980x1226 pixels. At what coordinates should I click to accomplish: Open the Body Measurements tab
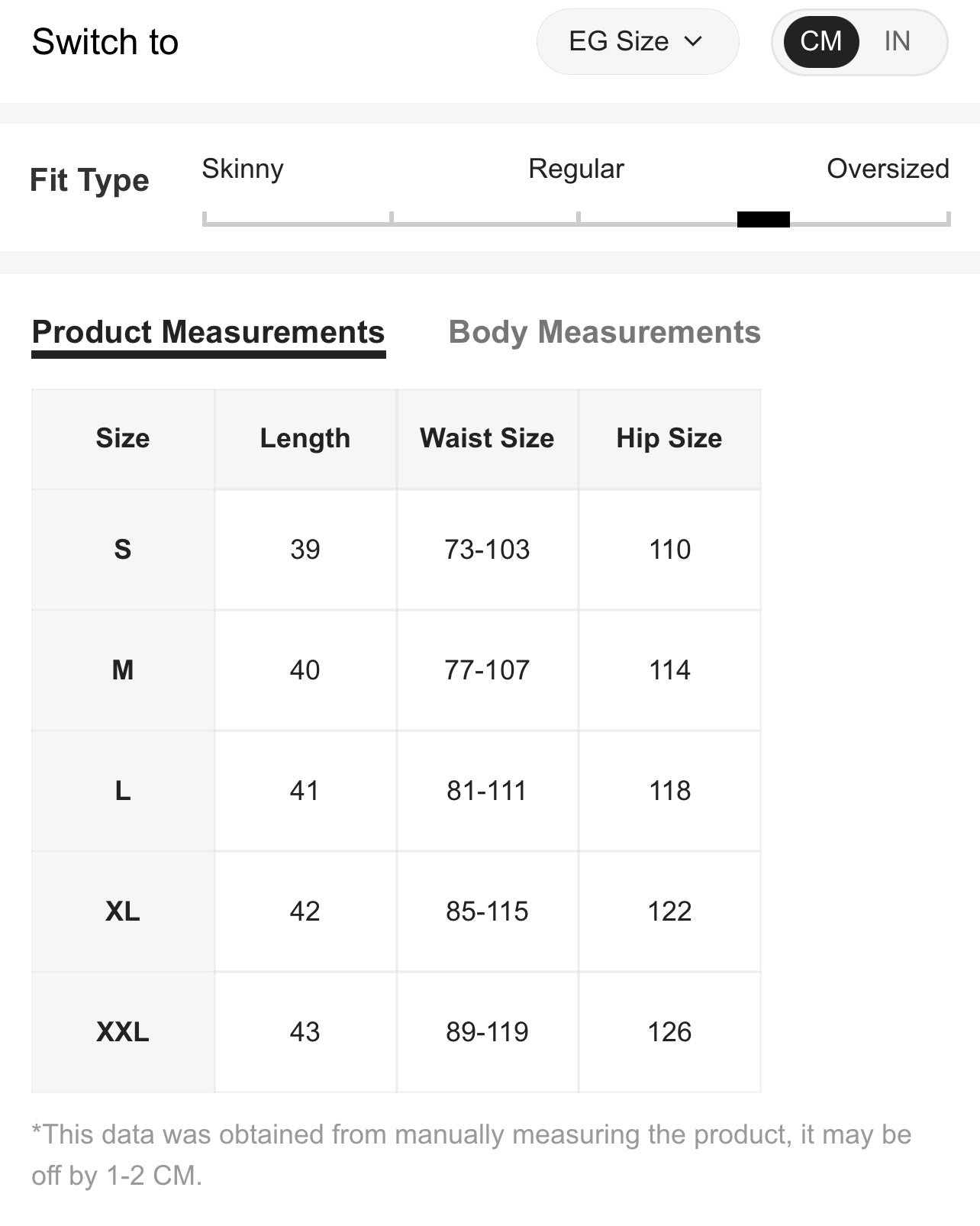[x=604, y=333]
